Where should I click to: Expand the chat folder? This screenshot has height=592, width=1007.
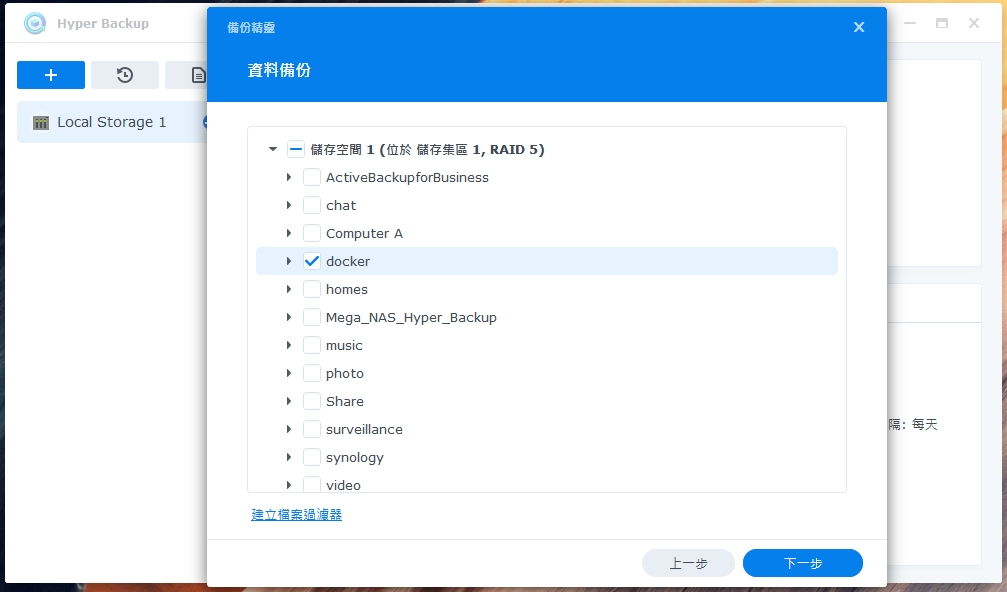click(x=289, y=205)
